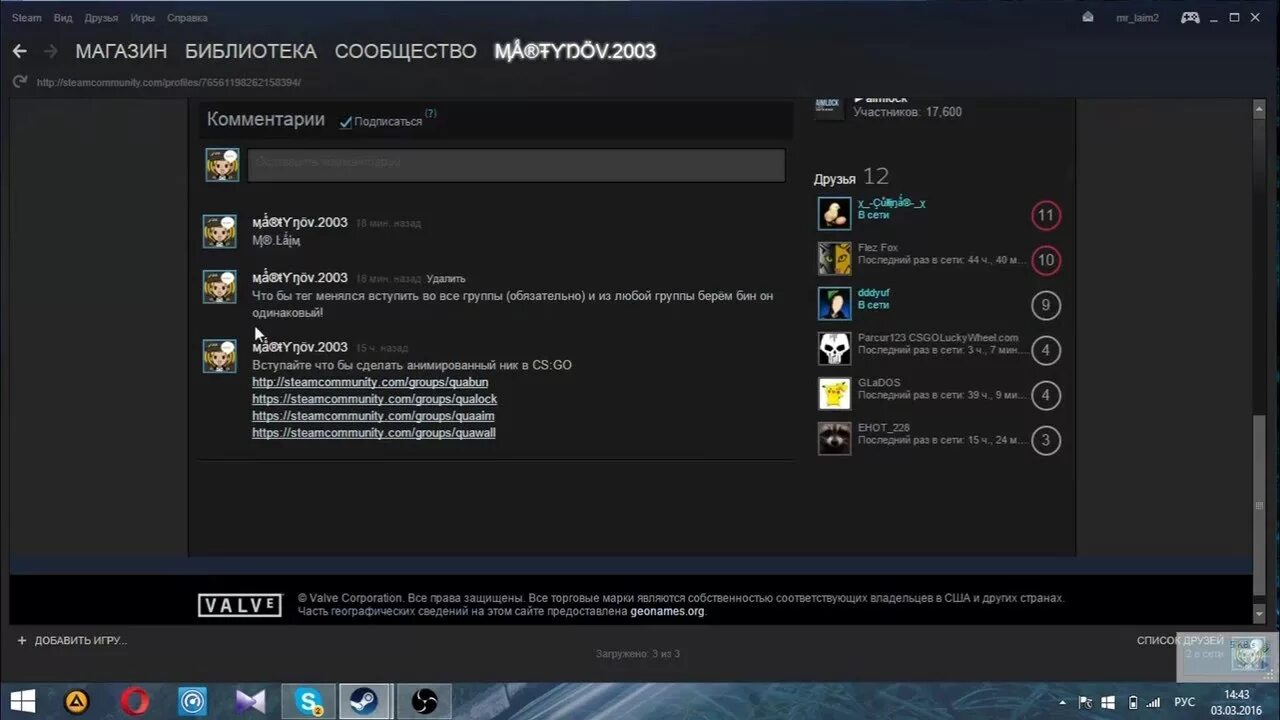This screenshot has width=1280, height=720.
Task: Click Parcur123's skull avatar icon
Action: pyautogui.click(x=834, y=349)
